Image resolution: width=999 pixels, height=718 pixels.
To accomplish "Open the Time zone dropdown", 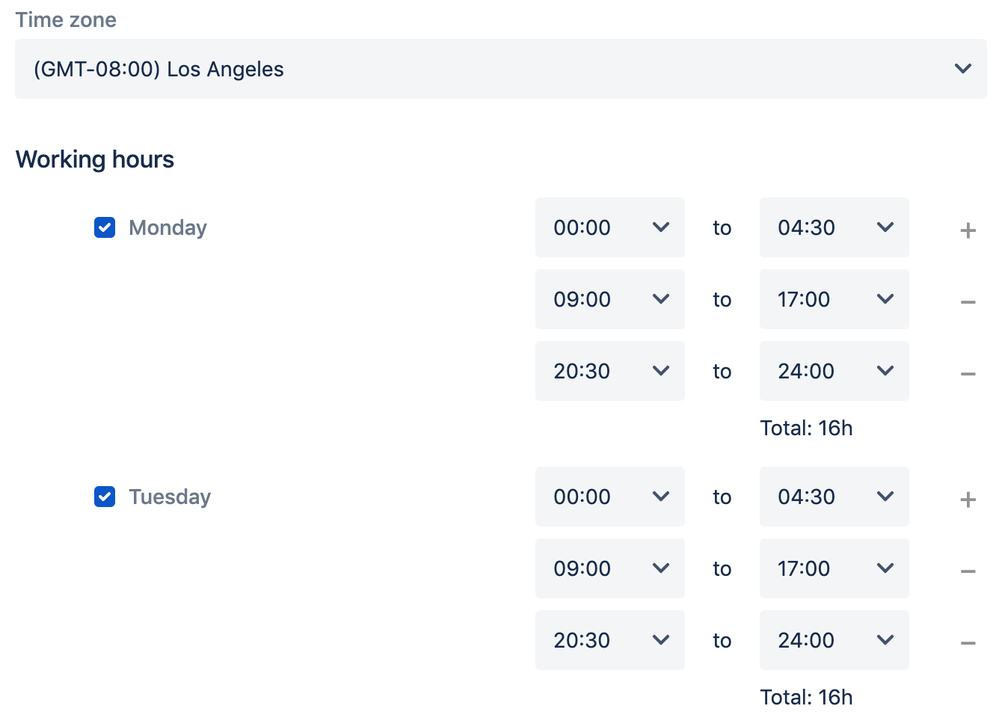I will 500,69.
